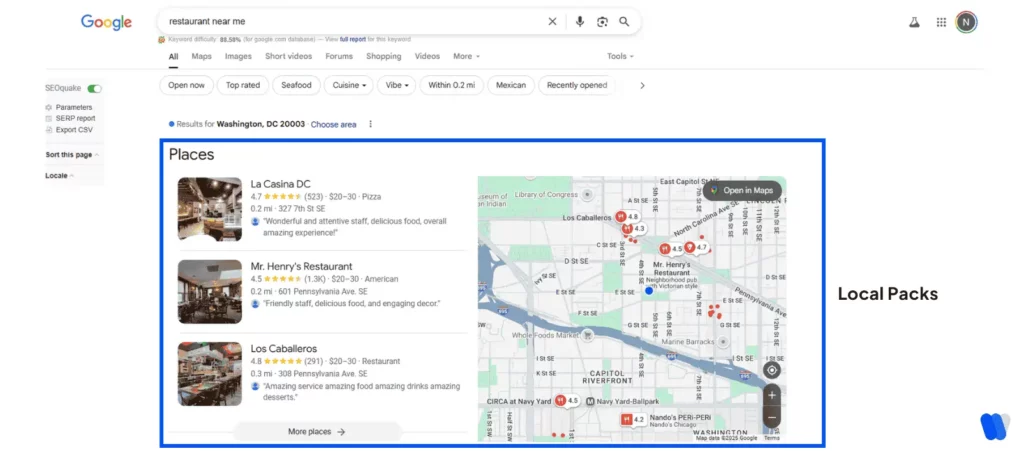Switch to the Images tab
The height and width of the screenshot is (451, 1024).
tap(238, 57)
